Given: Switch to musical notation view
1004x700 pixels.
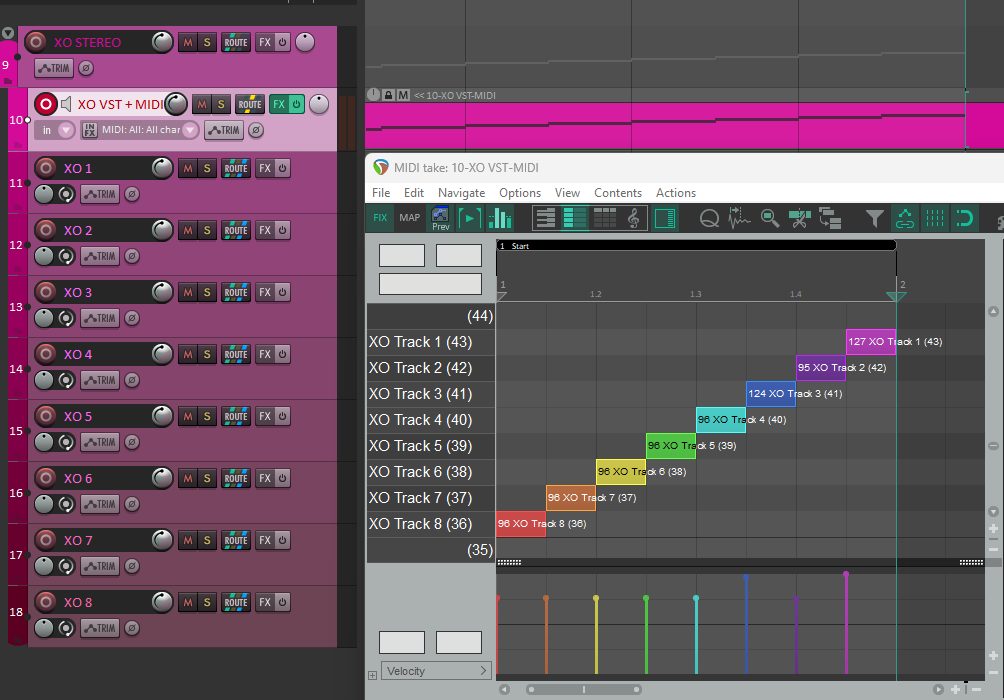Looking at the screenshot, I should pos(633,218).
